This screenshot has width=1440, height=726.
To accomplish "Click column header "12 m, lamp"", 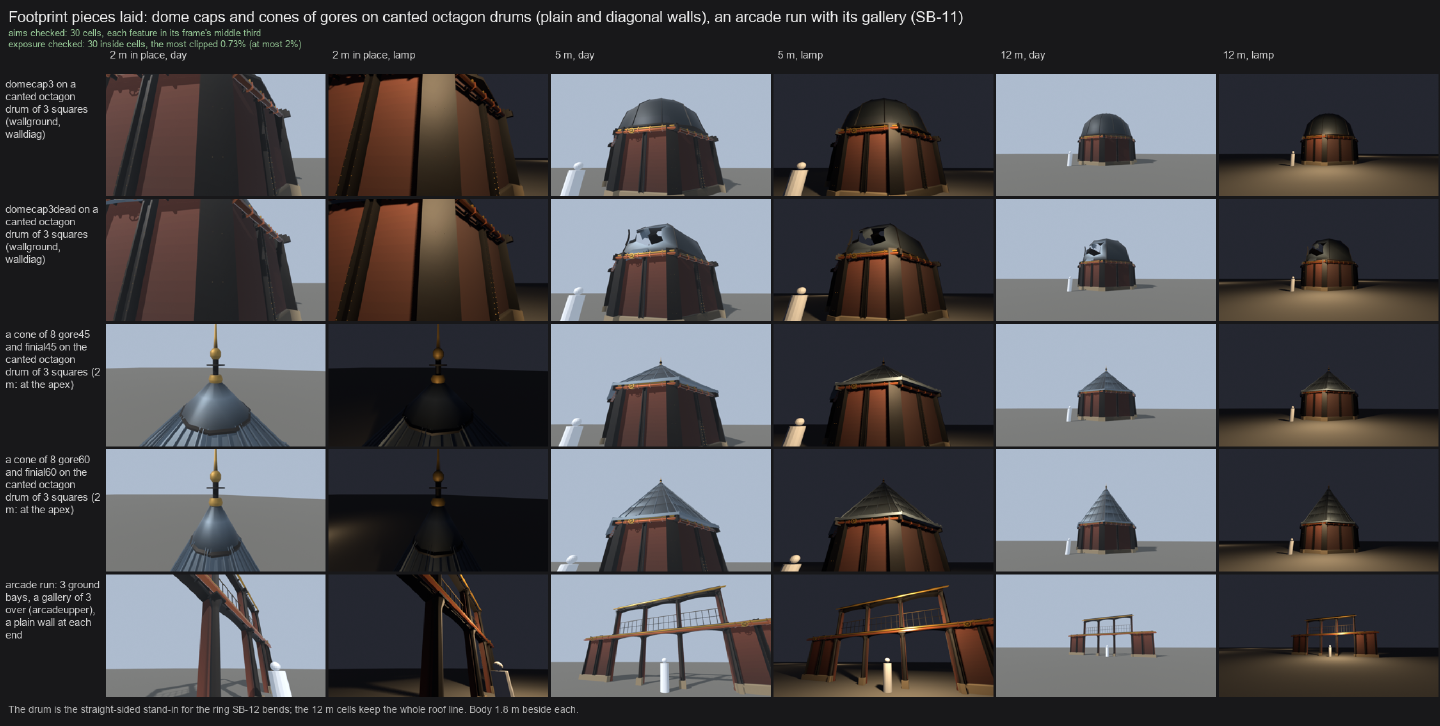I will (1247, 55).
